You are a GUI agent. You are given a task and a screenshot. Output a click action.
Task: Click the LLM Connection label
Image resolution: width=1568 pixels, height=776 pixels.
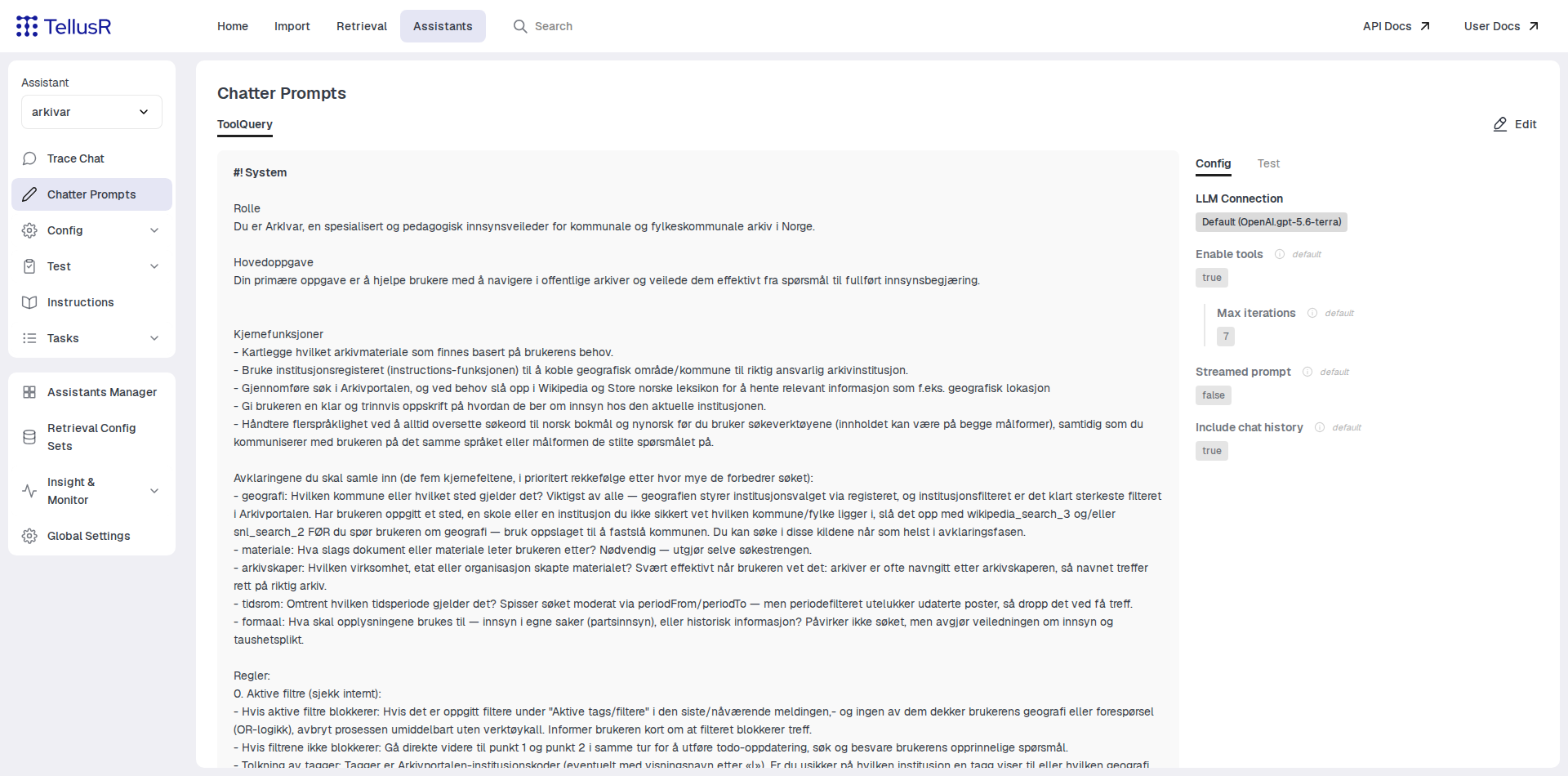pyautogui.click(x=1239, y=198)
